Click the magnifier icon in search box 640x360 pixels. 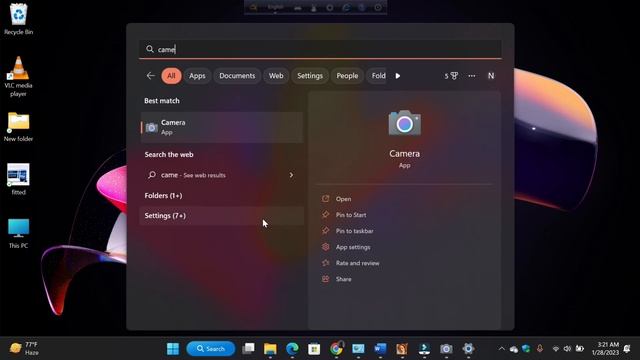pos(150,49)
